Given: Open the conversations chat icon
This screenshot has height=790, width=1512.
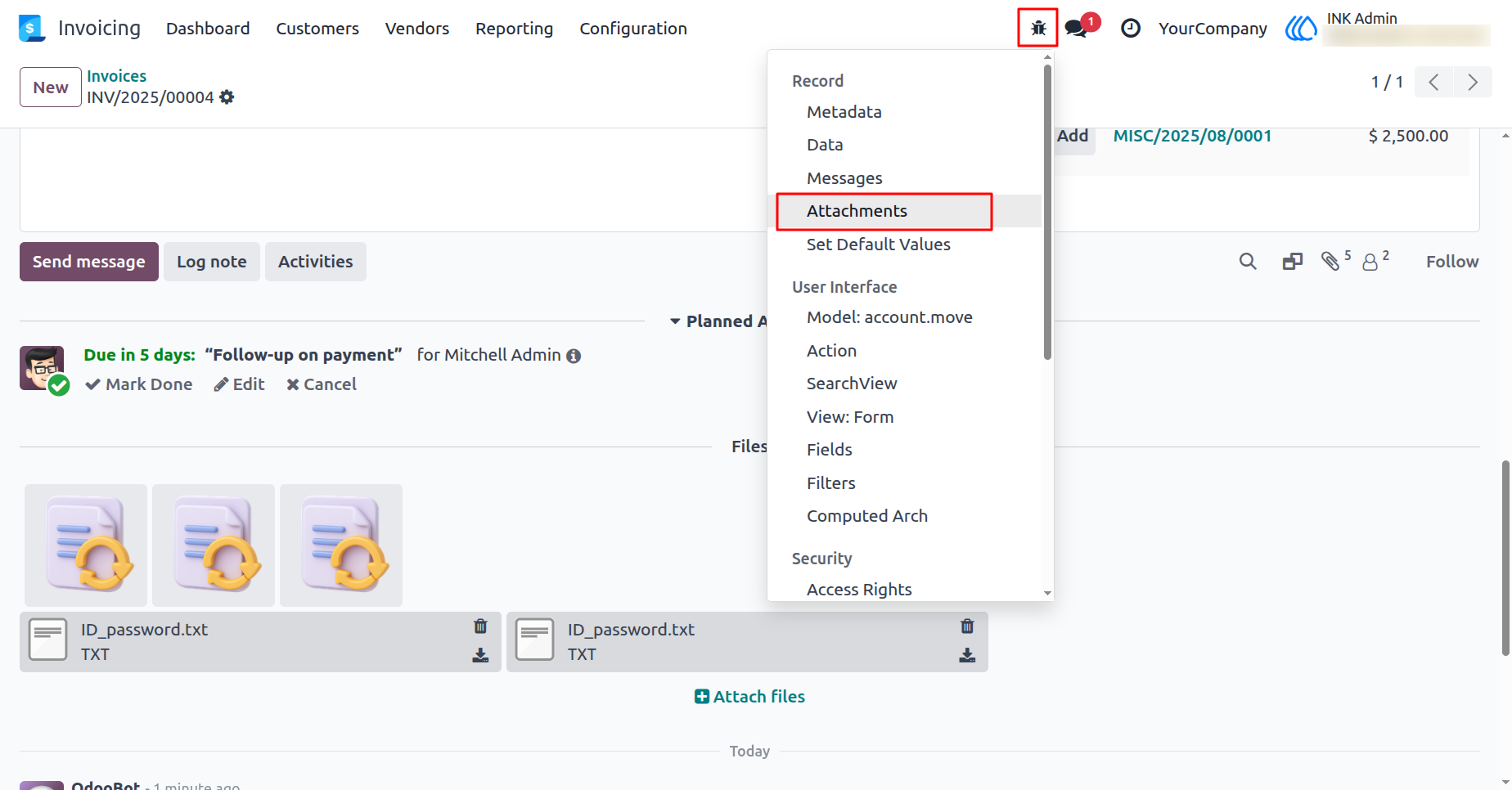Looking at the screenshot, I should click(x=1078, y=29).
